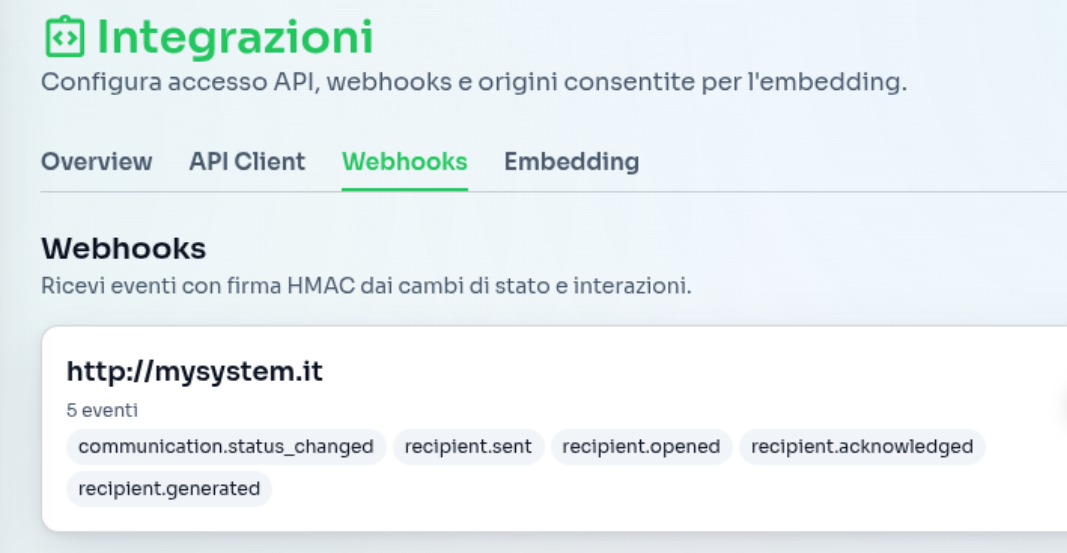Image resolution: width=1067 pixels, height=553 pixels.
Task: Open the API Client tab
Action: point(247,161)
